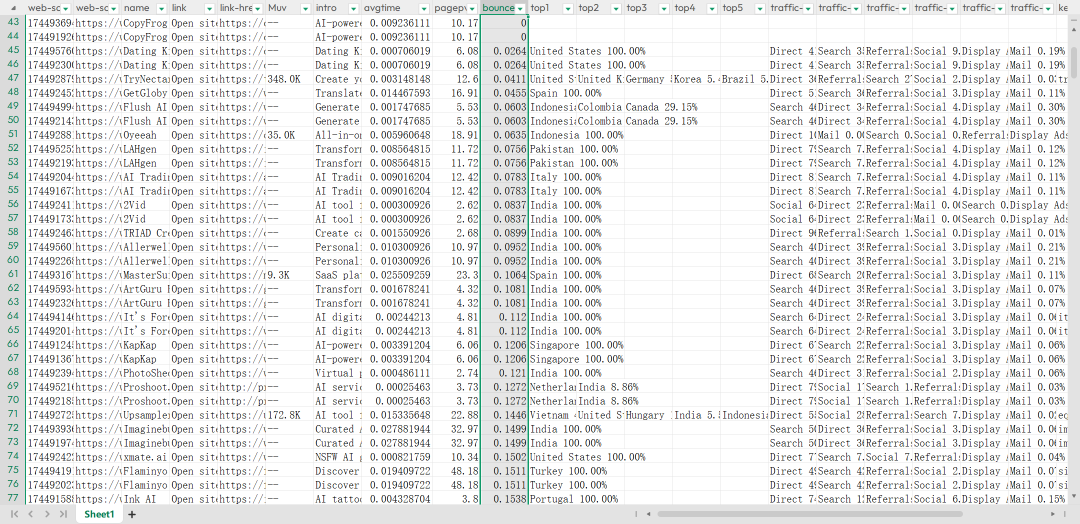This screenshot has height=524, width=1080.
Task: Open filter dropdown on top2 column
Action: 616,9
